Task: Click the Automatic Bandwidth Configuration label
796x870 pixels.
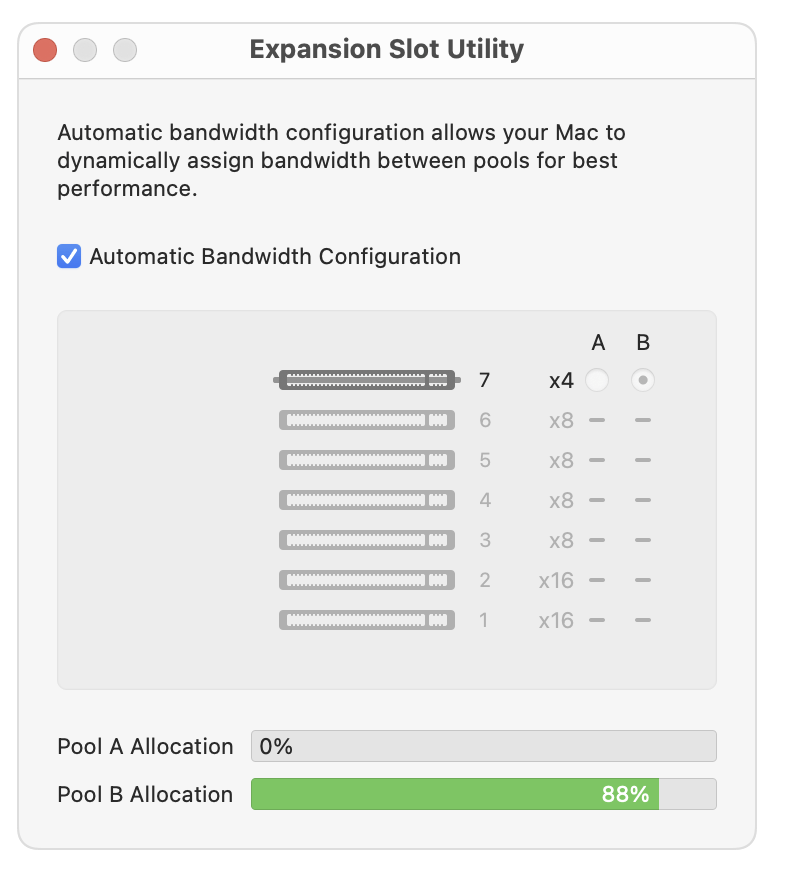Action: [x=275, y=256]
